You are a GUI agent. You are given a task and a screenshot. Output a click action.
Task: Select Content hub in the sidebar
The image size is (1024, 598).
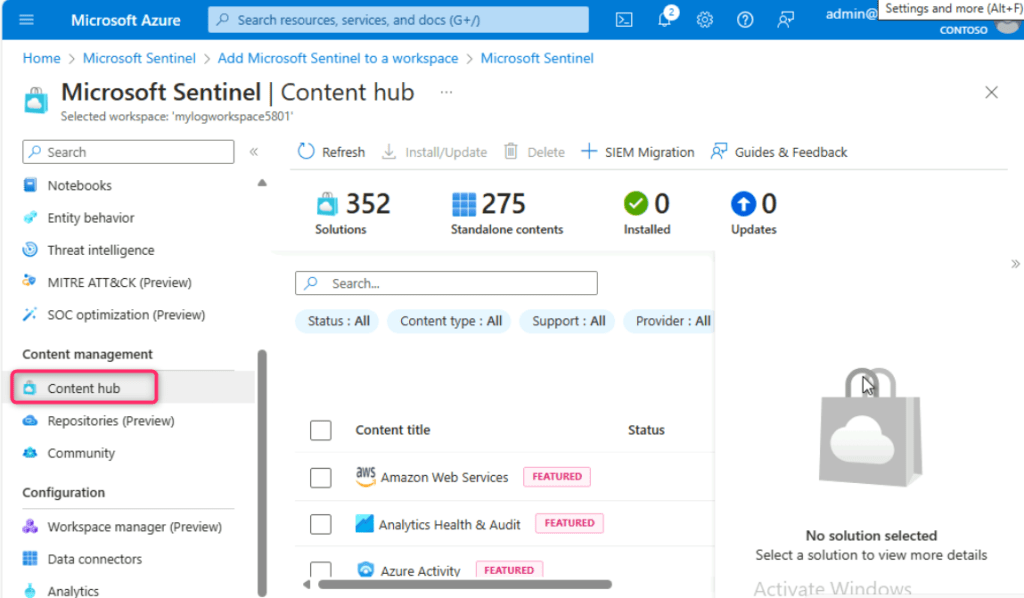[84, 388]
